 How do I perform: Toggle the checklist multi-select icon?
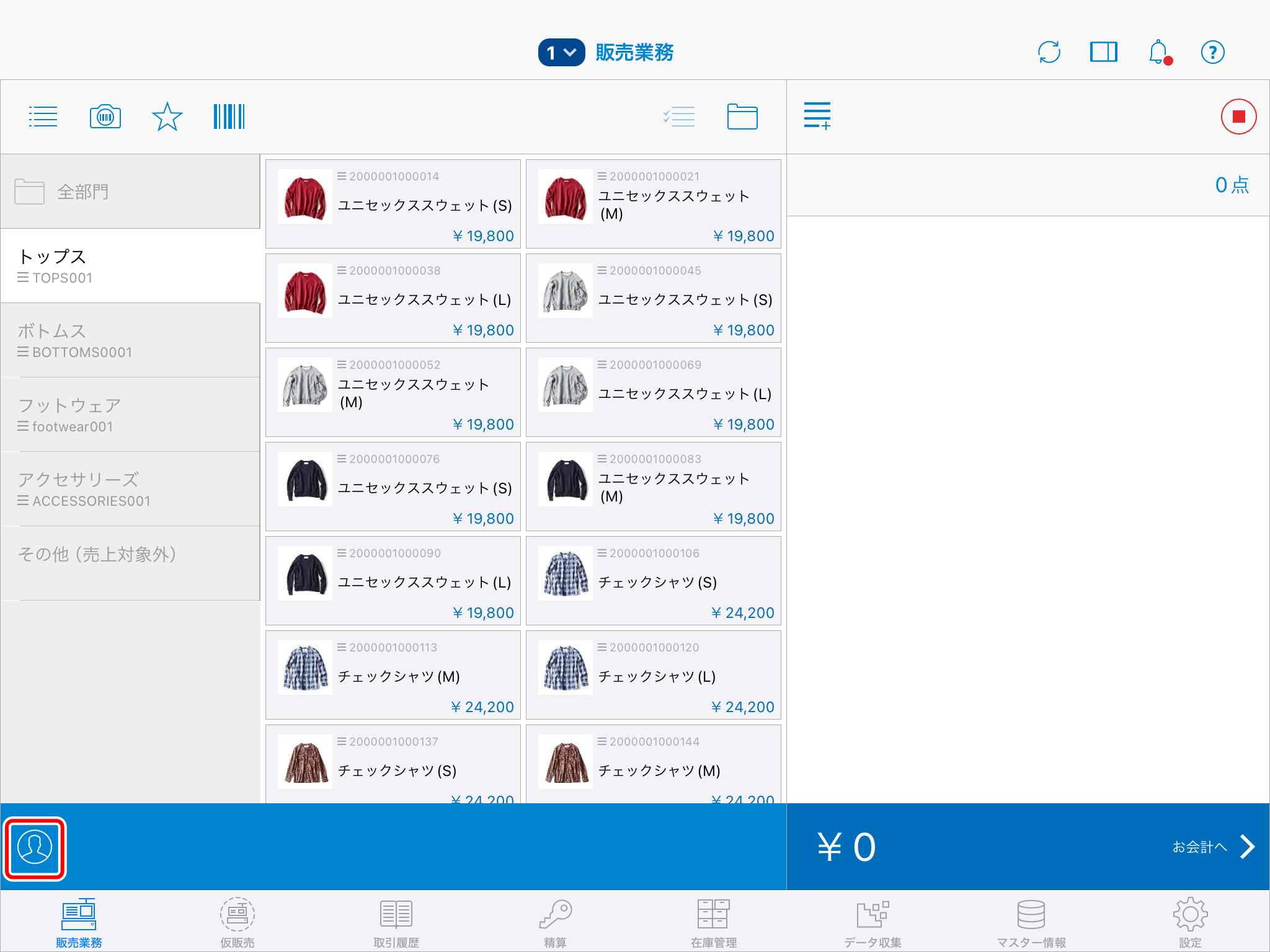pos(679,117)
